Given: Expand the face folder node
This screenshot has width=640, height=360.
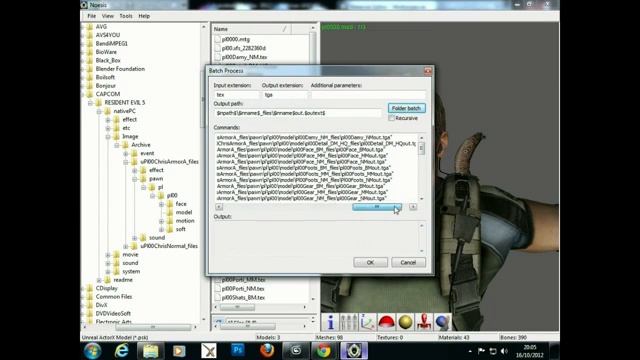Looking at the screenshot, I should pos(161,204).
